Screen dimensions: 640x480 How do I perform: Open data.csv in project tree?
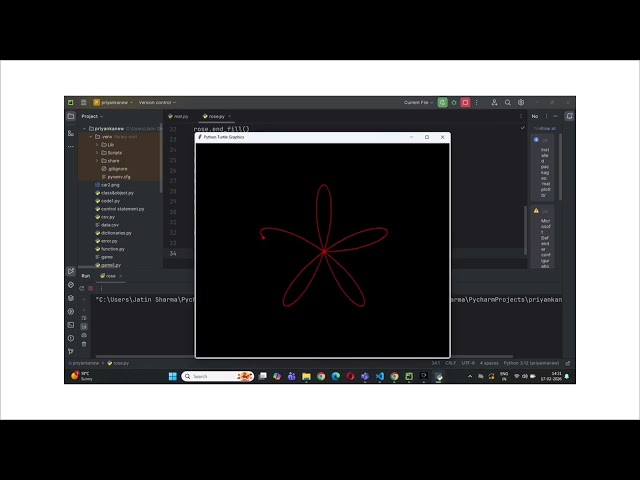tap(107, 225)
